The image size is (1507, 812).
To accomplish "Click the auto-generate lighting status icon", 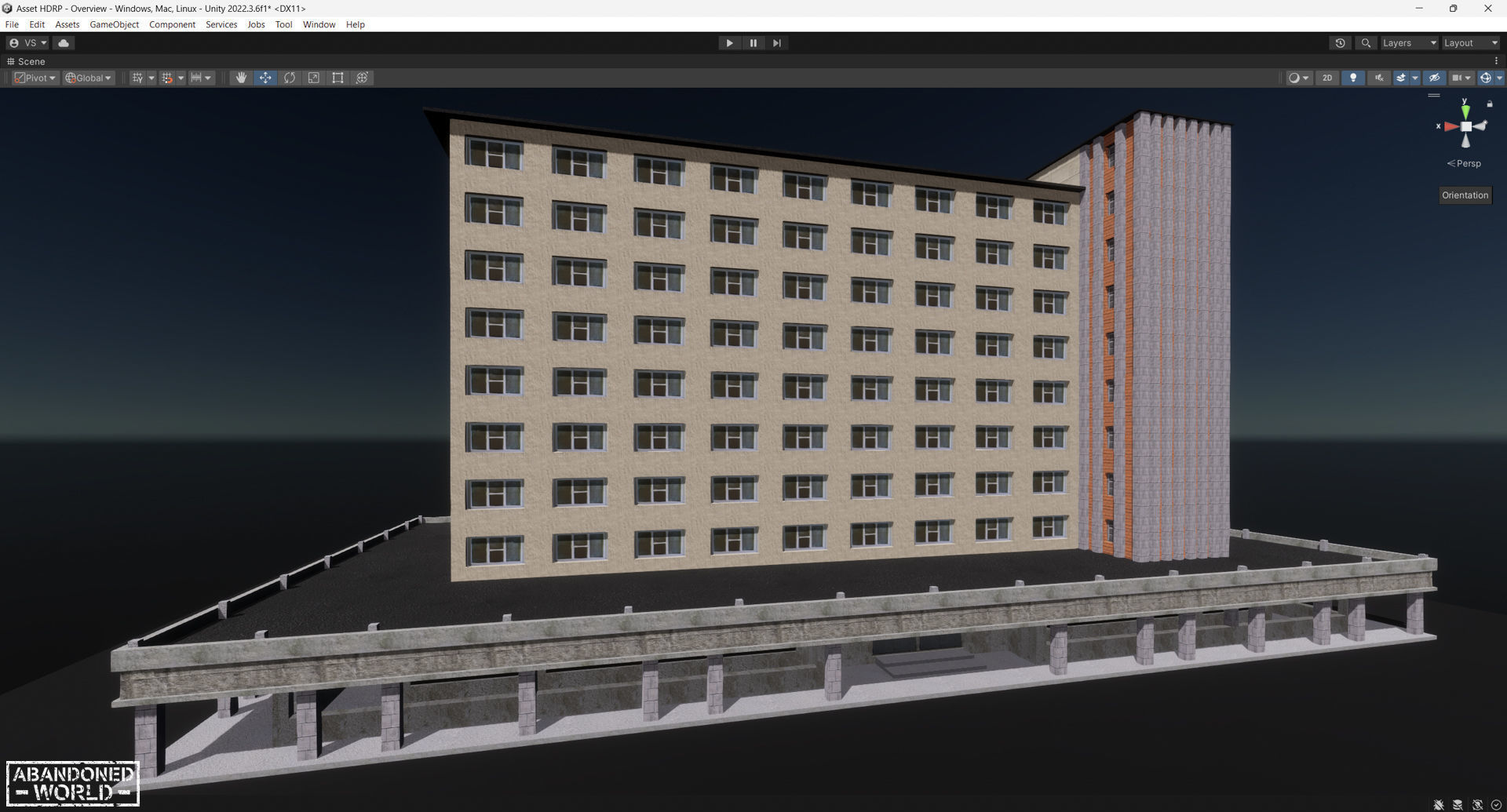I will [x=1477, y=805].
